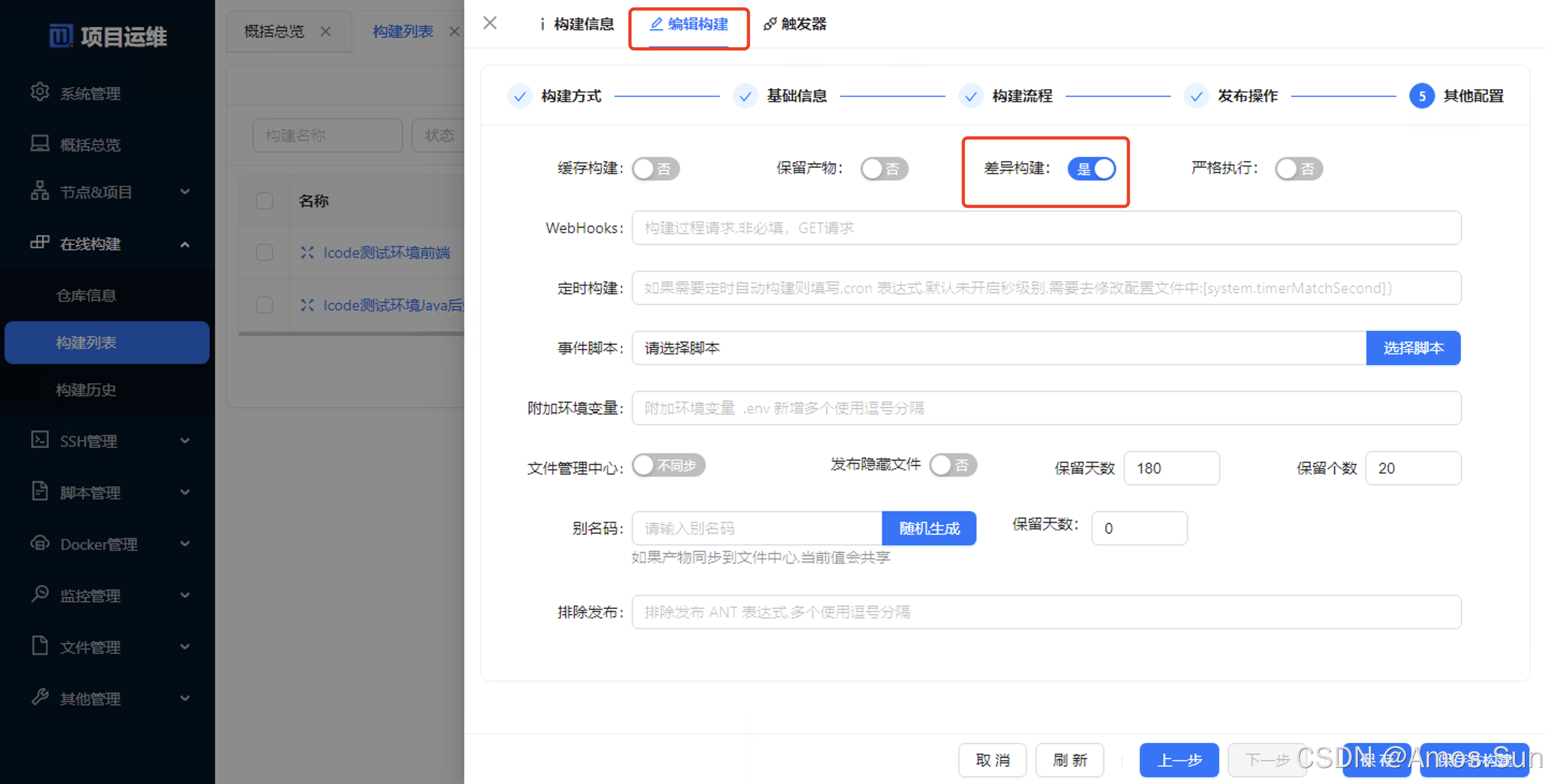
Task: Click the 监控管理 monitor-search icon
Action: click(x=40, y=594)
